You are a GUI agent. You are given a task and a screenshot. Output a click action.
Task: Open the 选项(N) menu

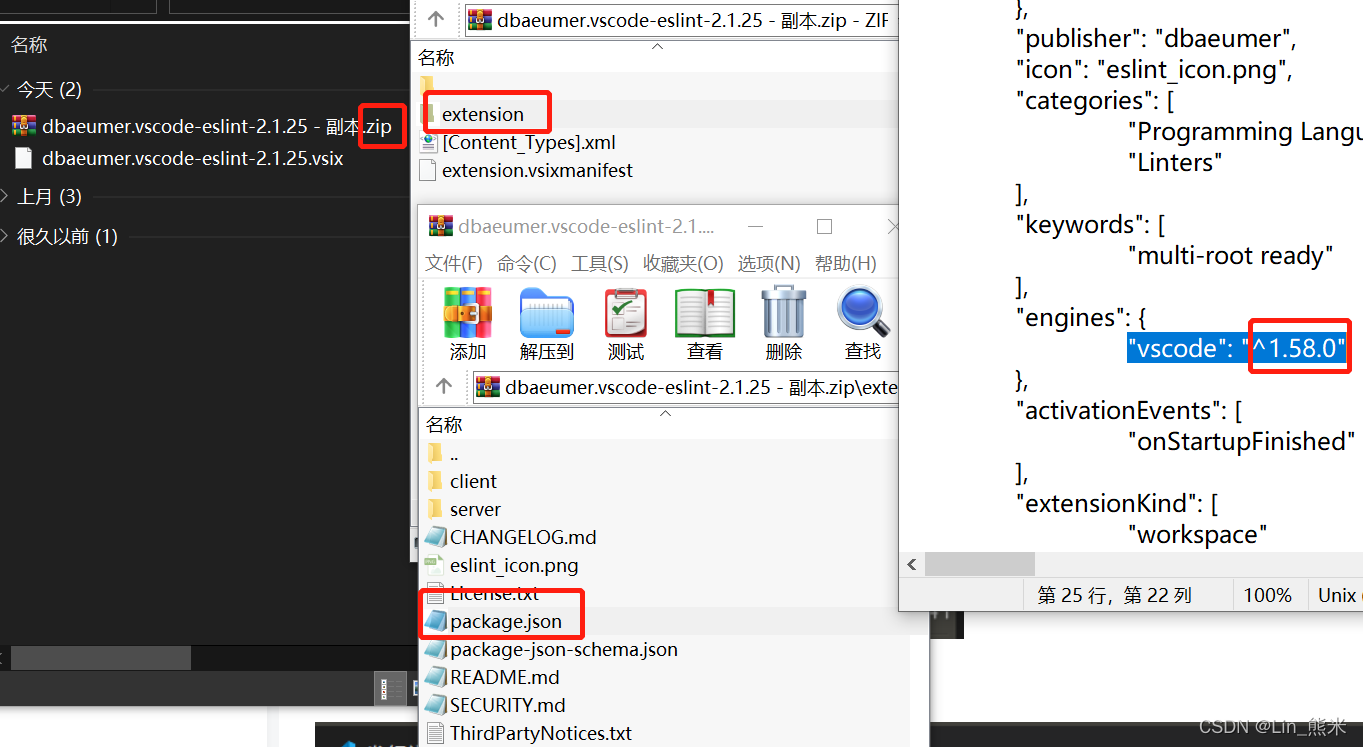tap(769, 263)
